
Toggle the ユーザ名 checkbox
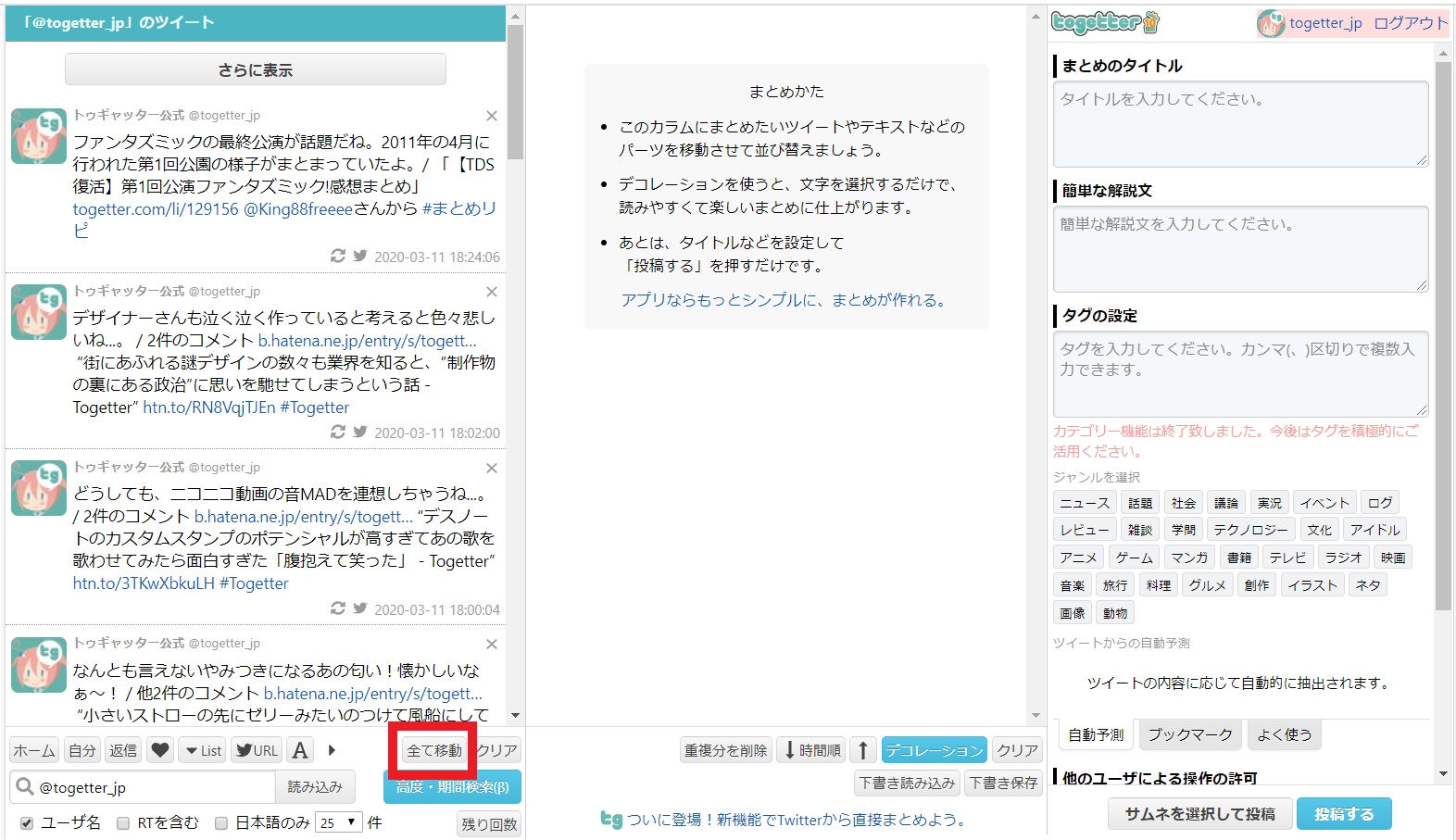(x=27, y=822)
